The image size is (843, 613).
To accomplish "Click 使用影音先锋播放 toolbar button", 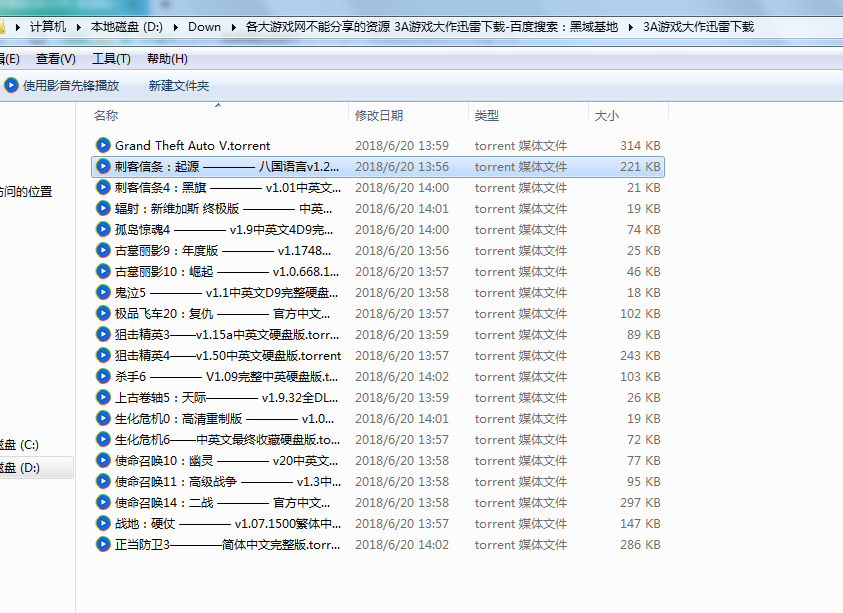I will 61,85.
